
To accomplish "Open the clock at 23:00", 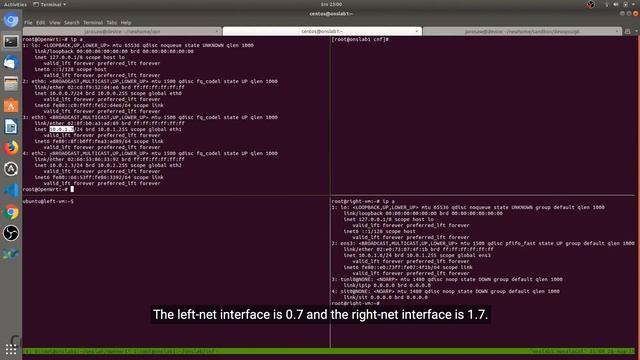I will [x=331, y=4].
